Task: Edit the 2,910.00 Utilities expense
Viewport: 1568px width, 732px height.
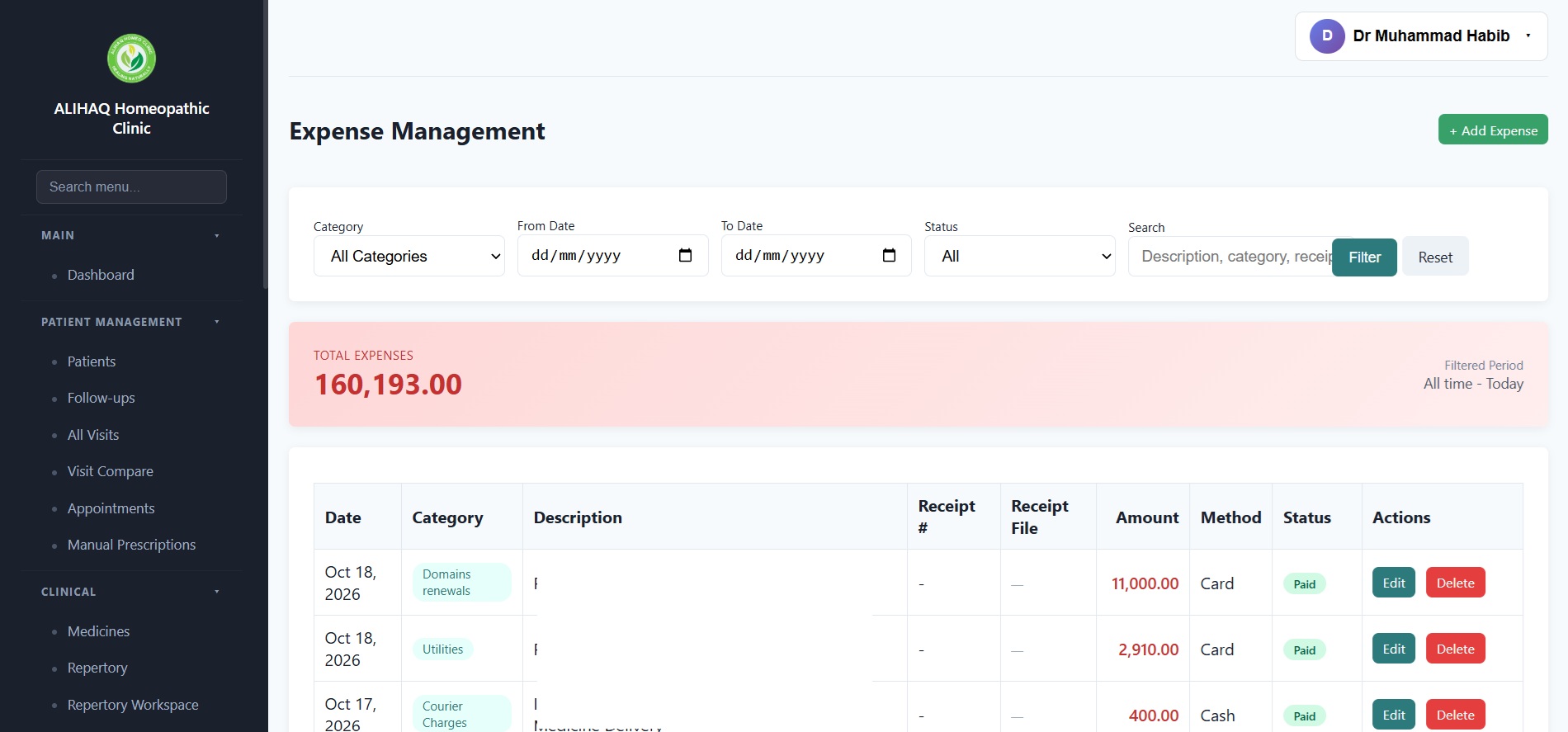Action: (1394, 649)
